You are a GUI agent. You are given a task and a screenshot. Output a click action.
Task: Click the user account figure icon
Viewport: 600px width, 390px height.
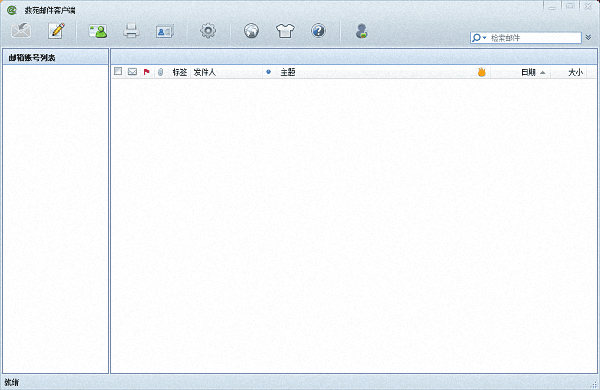click(x=362, y=31)
